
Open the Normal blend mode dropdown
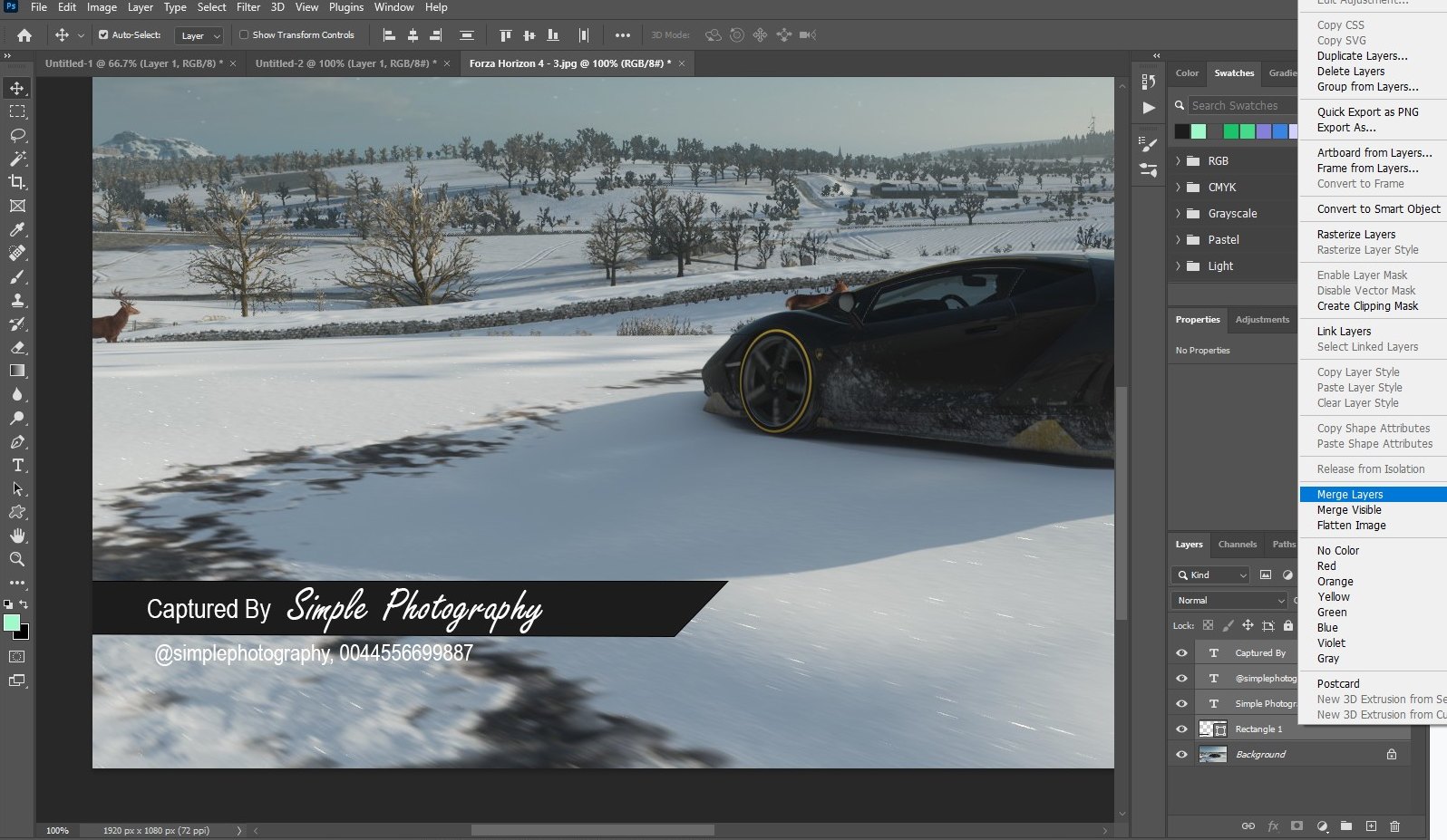[x=1229, y=600]
